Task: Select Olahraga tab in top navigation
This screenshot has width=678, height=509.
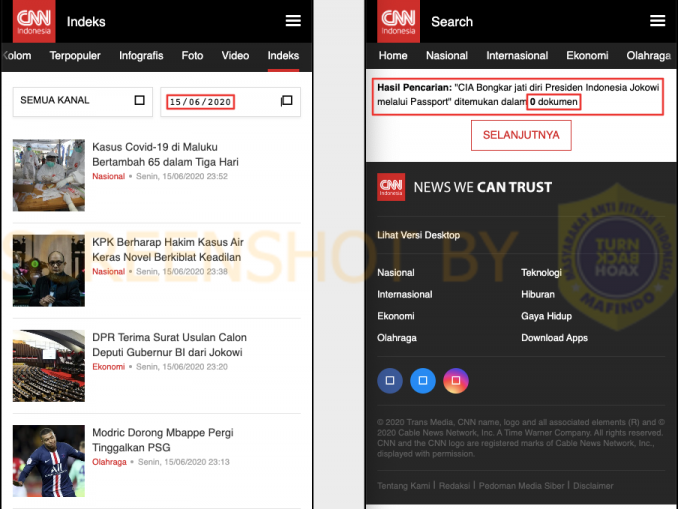Action: (x=649, y=56)
